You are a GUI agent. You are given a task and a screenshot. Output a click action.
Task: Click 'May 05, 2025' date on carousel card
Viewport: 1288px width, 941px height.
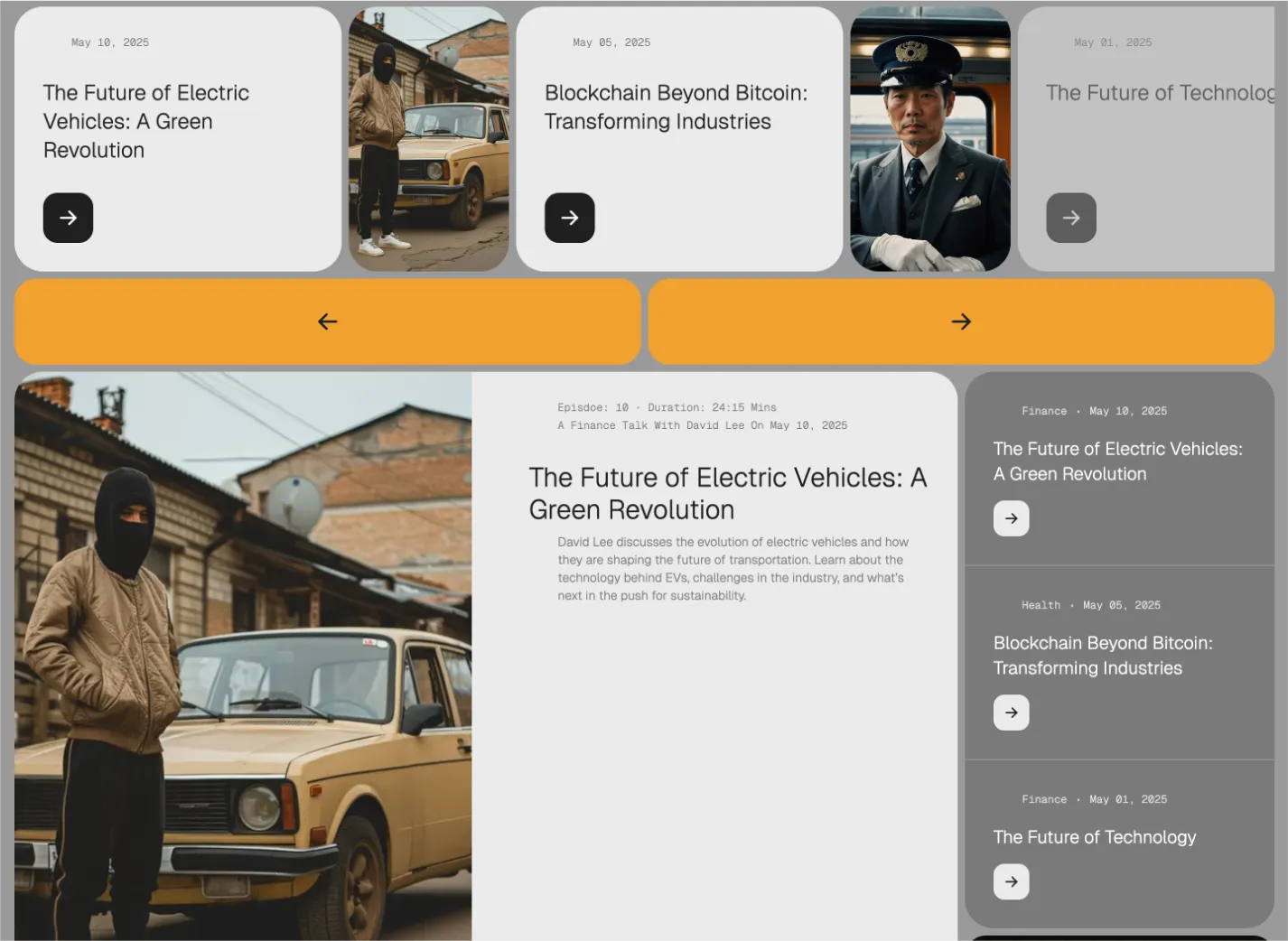pyautogui.click(x=611, y=42)
